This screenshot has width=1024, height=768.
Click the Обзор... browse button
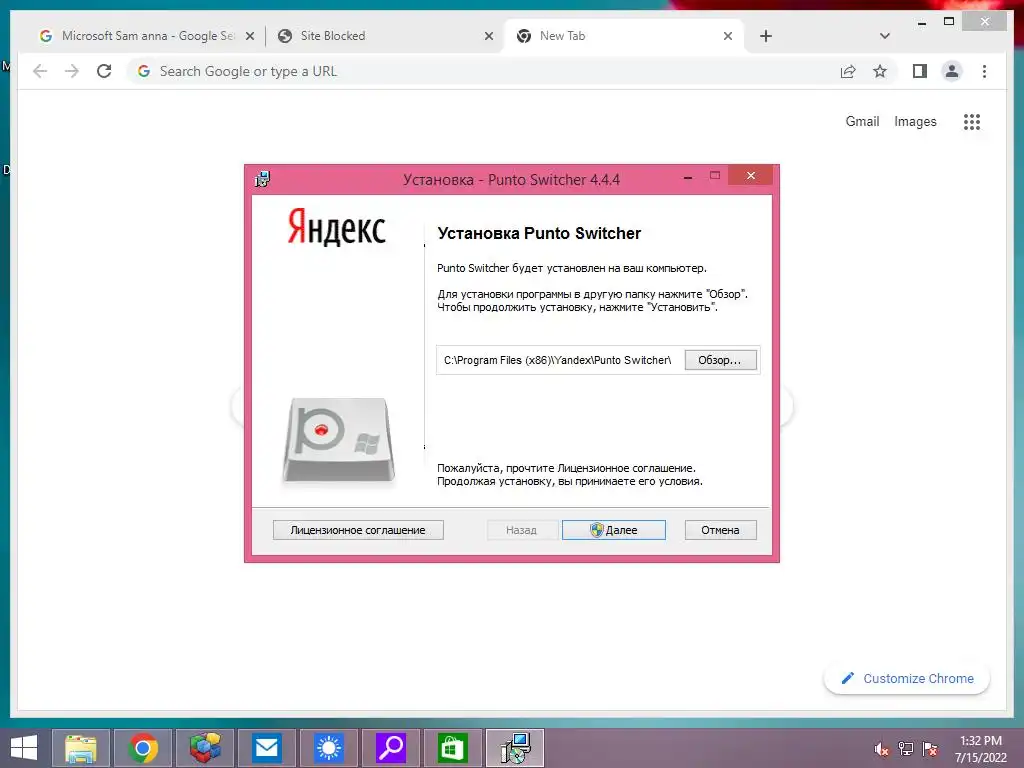720,360
